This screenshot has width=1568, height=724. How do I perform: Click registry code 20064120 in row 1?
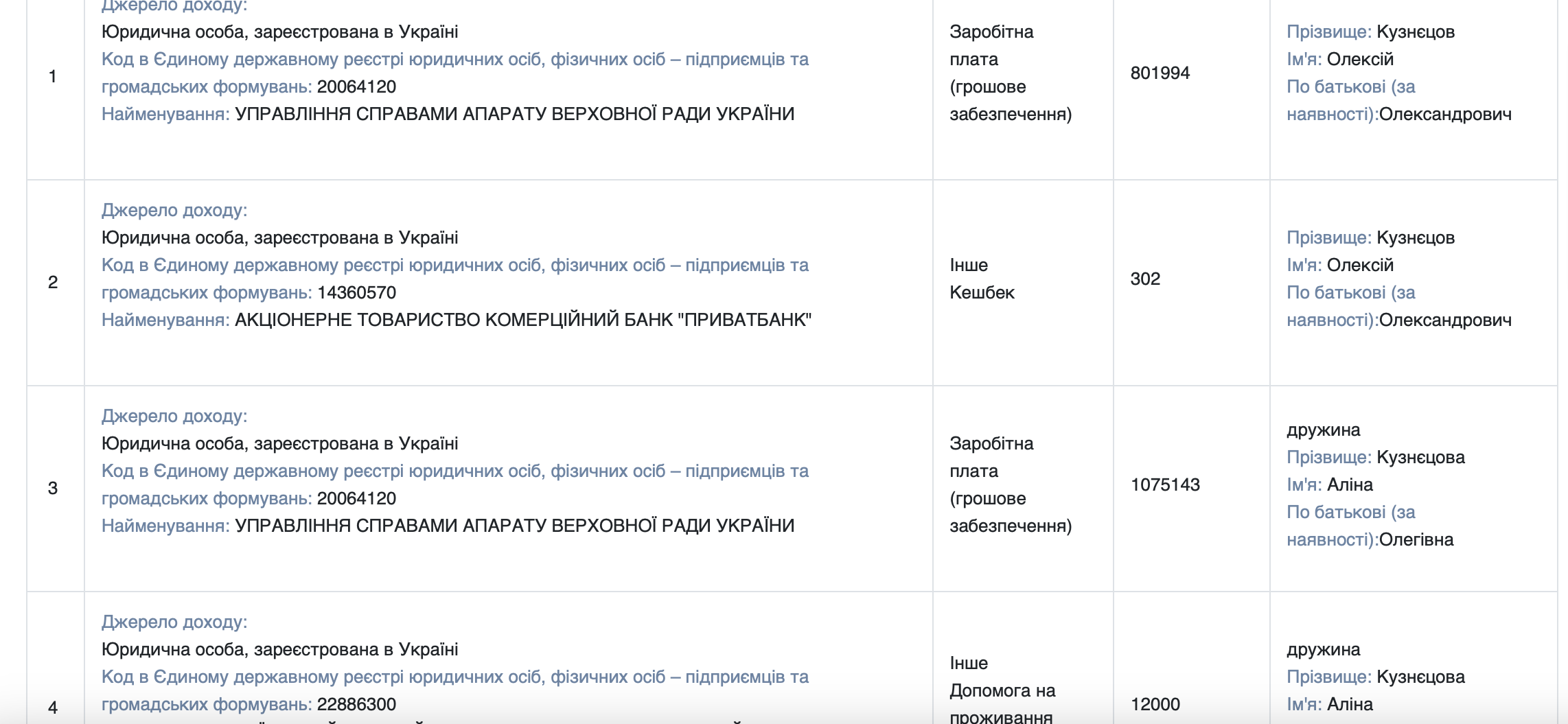pos(356,86)
